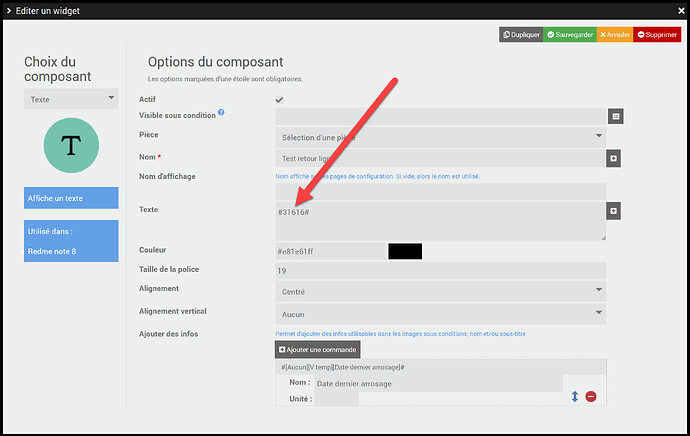Expand the Texte component type dropdown
The image size is (690, 436).
click(x=71, y=99)
